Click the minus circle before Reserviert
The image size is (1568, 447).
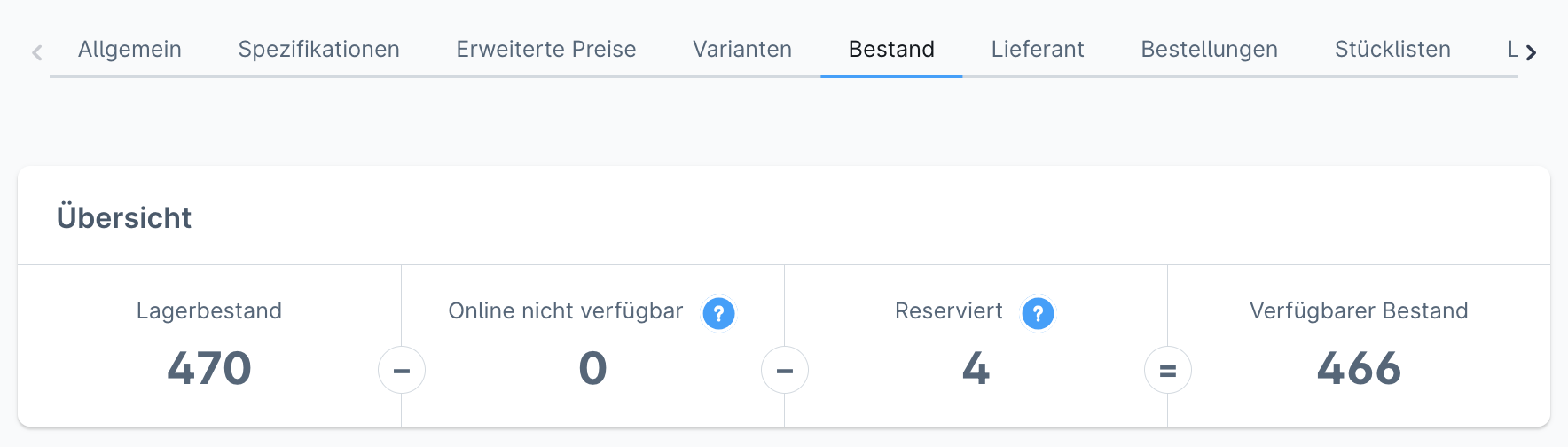click(x=785, y=370)
